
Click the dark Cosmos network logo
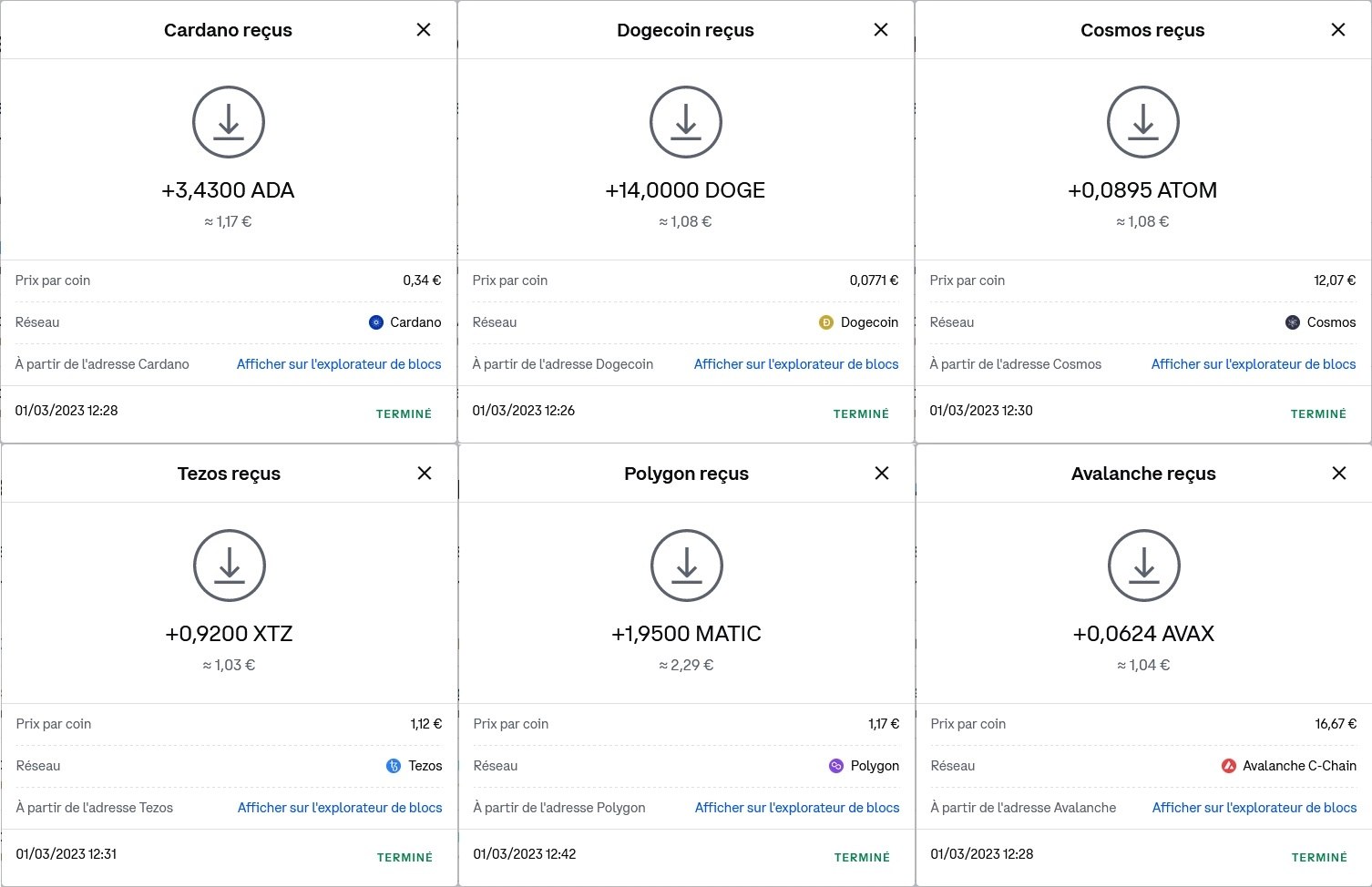pyautogui.click(x=1293, y=322)
